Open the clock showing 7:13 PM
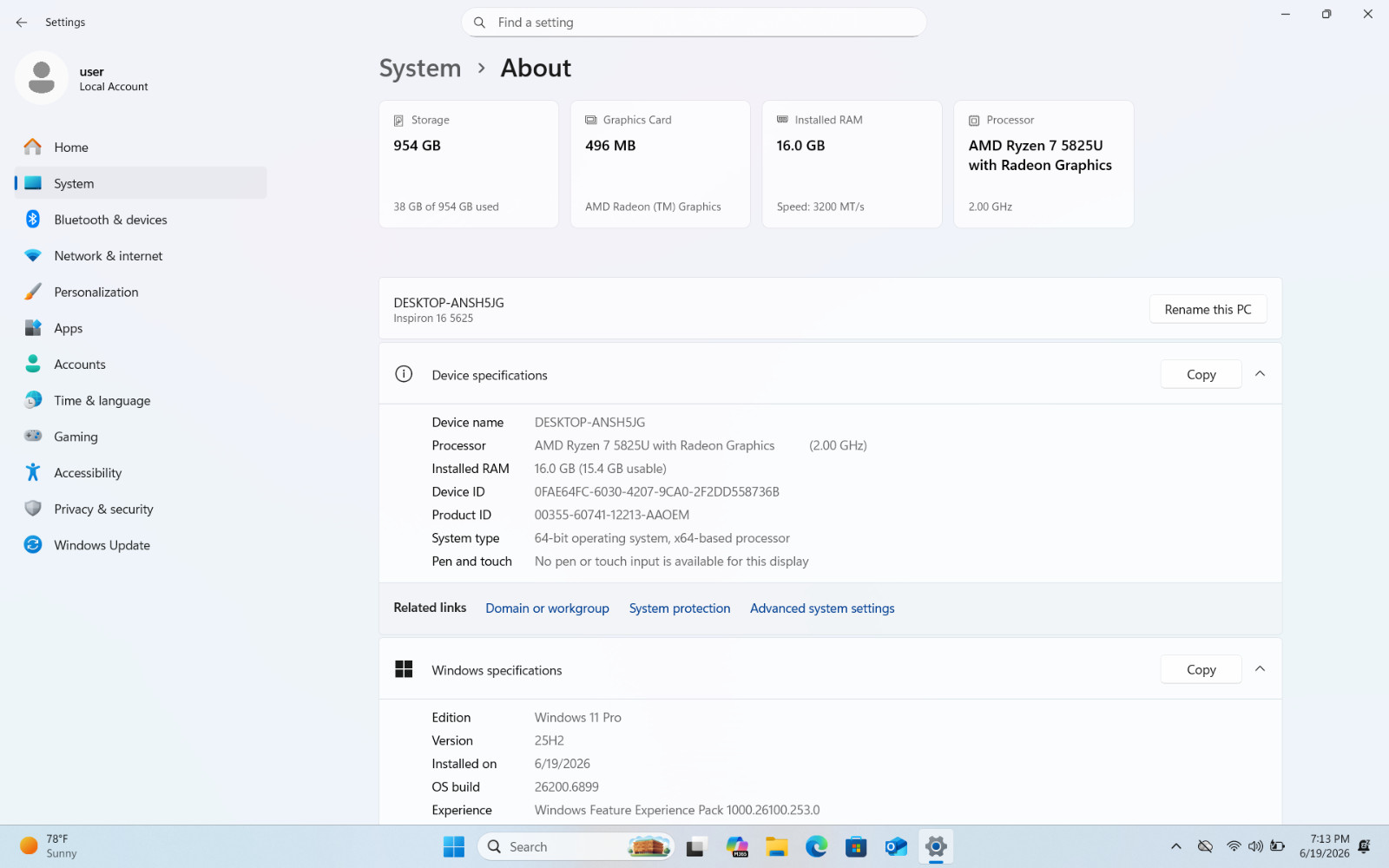The height and width of the screenshot is (868, 1389). click(1325, 846)
